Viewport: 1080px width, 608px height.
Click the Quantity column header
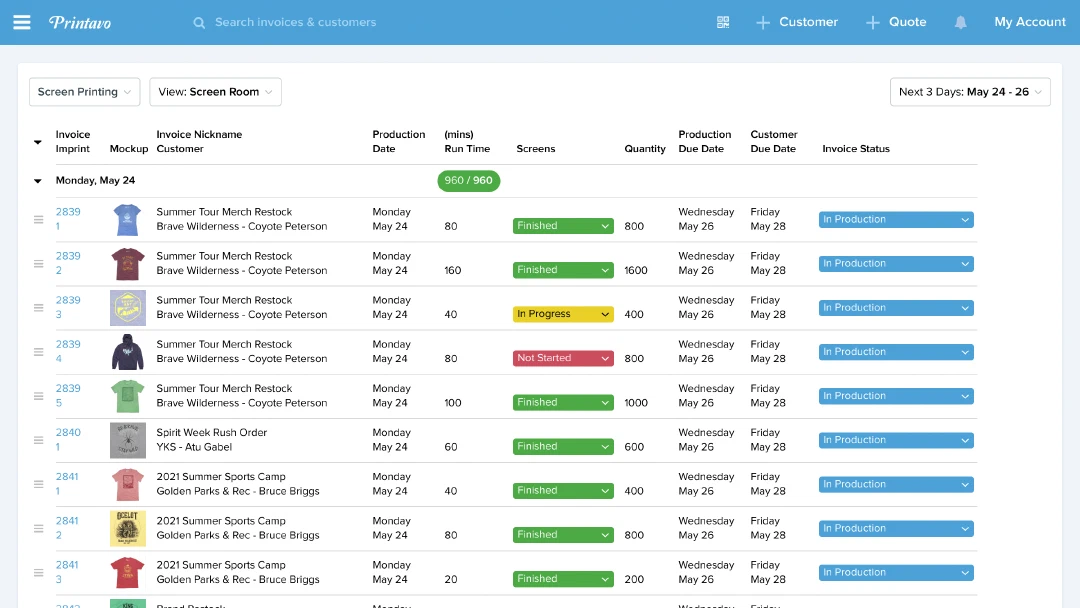pos(645,149)
